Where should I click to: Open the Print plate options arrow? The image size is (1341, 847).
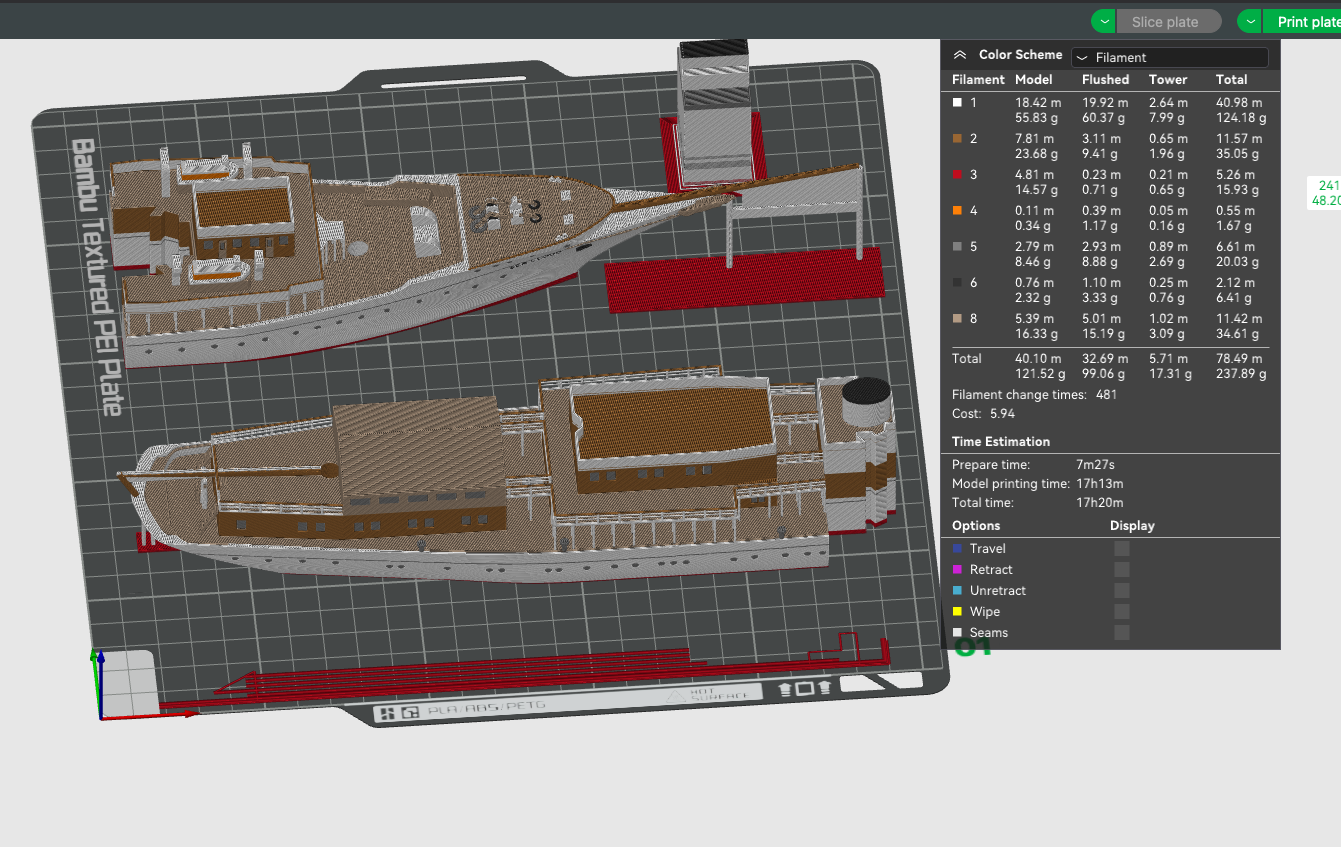point(1250,21)
